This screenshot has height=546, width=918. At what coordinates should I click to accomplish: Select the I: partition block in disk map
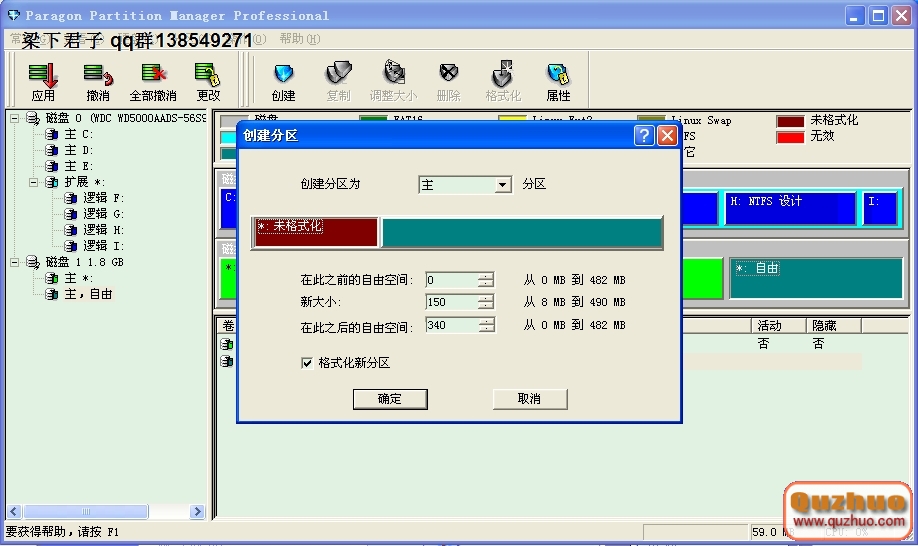tap(880, 208)
